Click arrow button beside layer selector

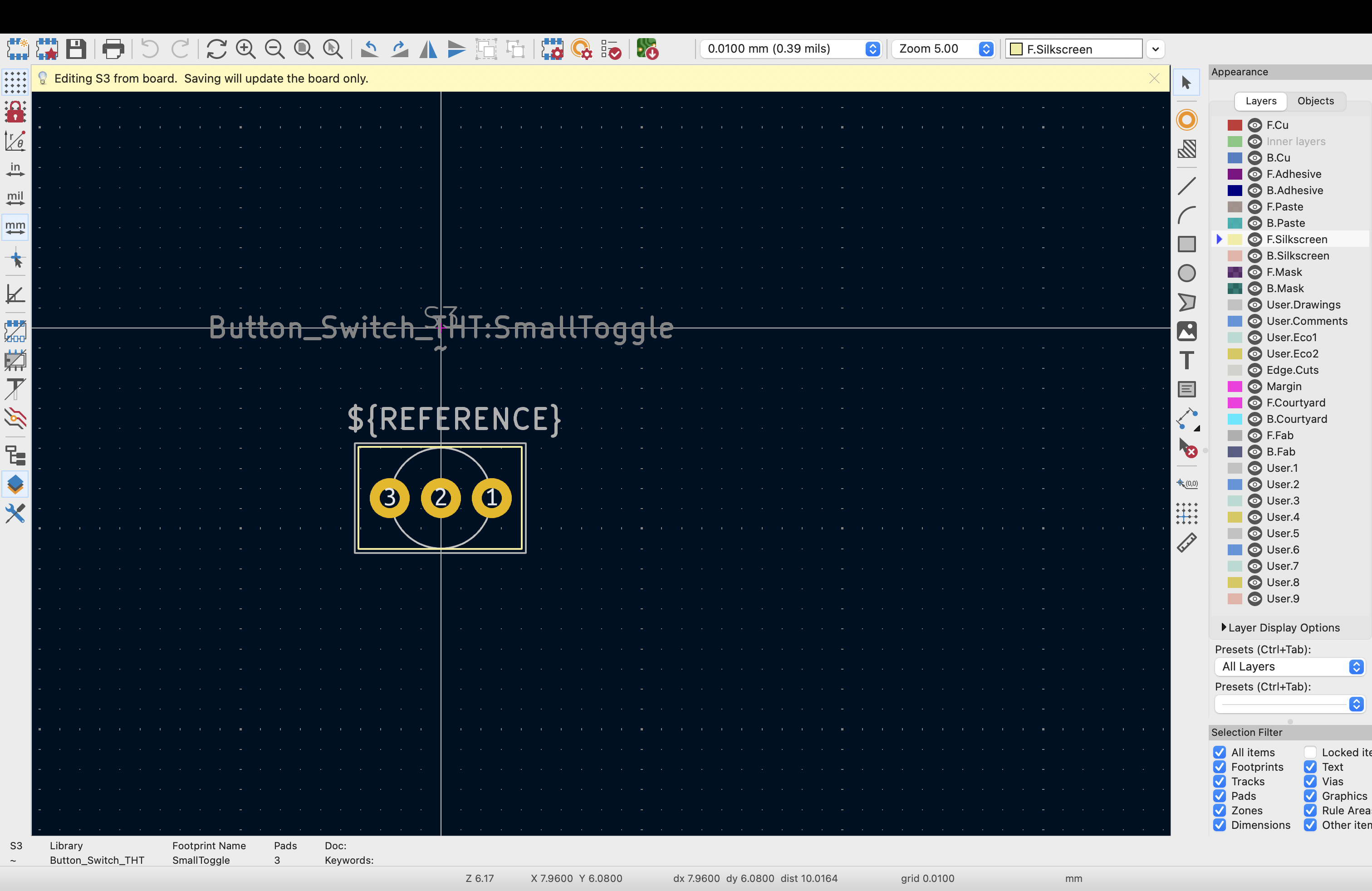click(1155, 49)
